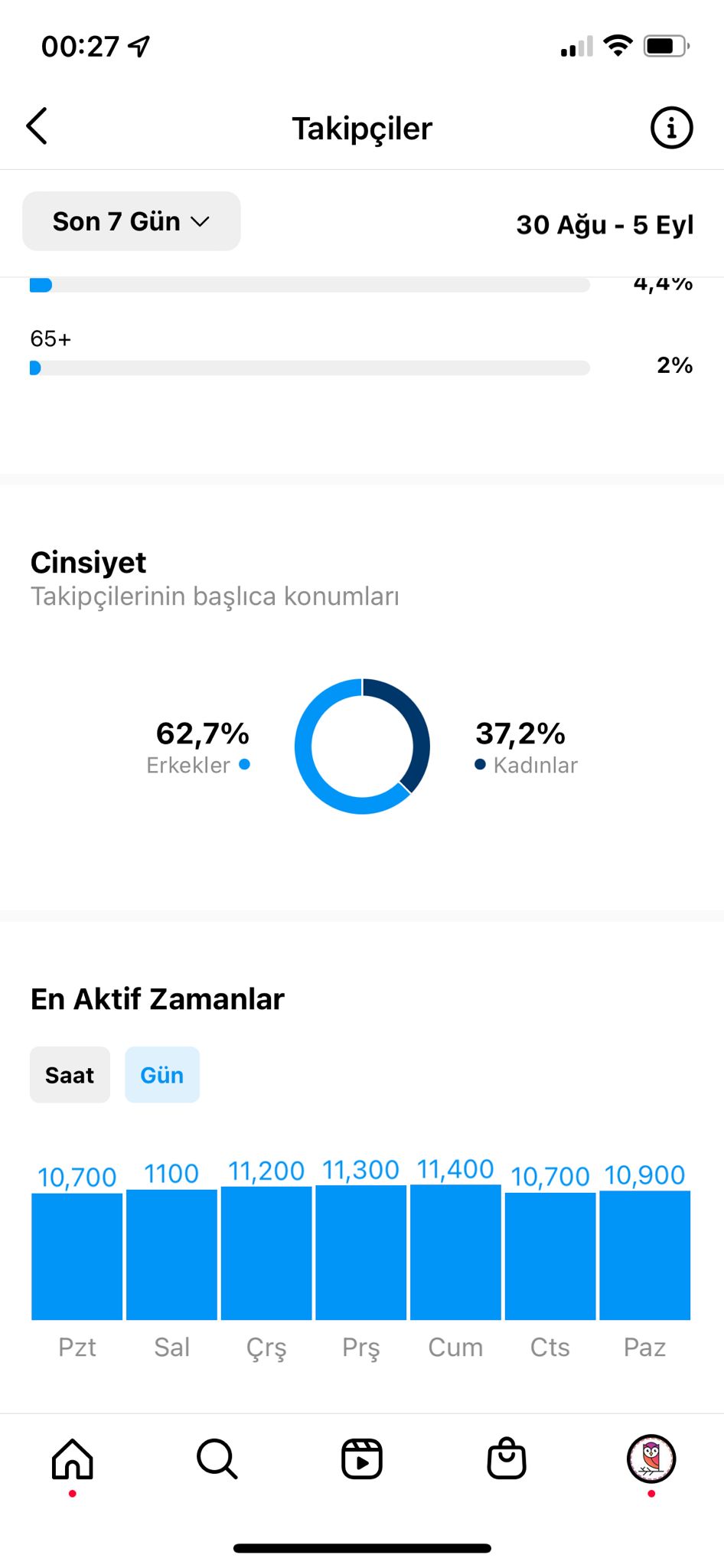Image resolution: width=724 pixels, height=1568 pixels.
Task: Expand the Son 7 Gün dropdown
Action: pyautogui.click(x=132, y=221)
